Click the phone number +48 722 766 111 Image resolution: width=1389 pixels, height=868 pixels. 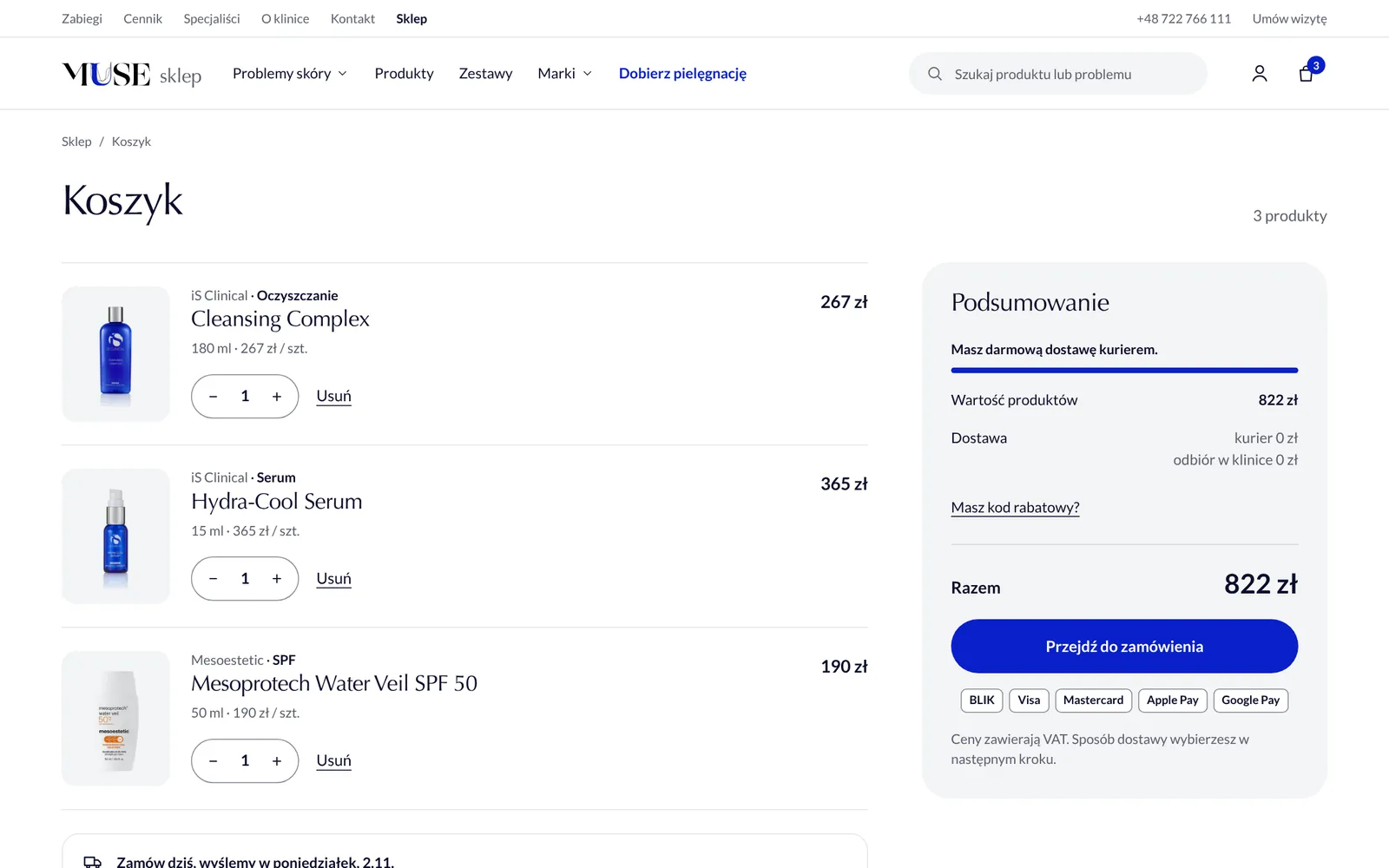1183,18
